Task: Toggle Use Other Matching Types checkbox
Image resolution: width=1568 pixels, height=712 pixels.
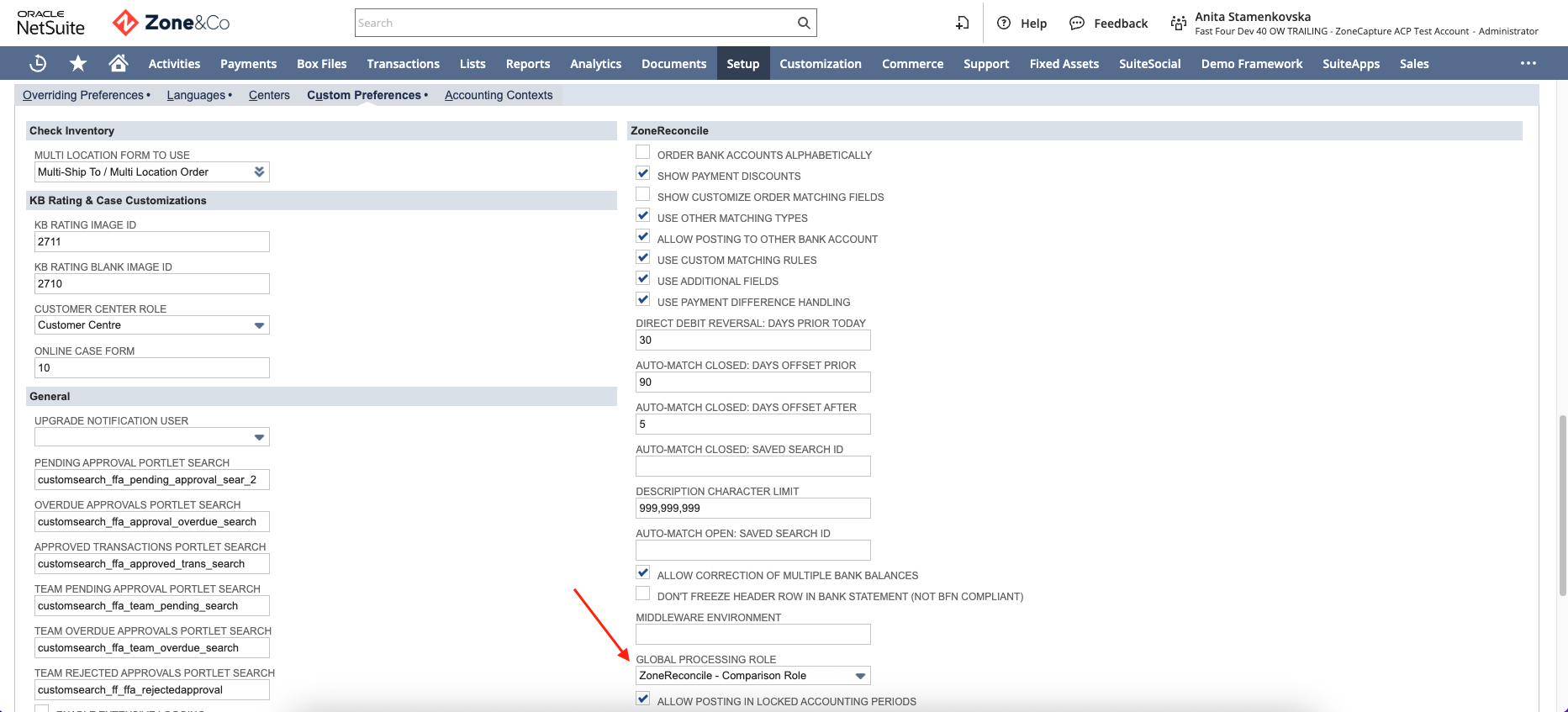Action: 643,215
